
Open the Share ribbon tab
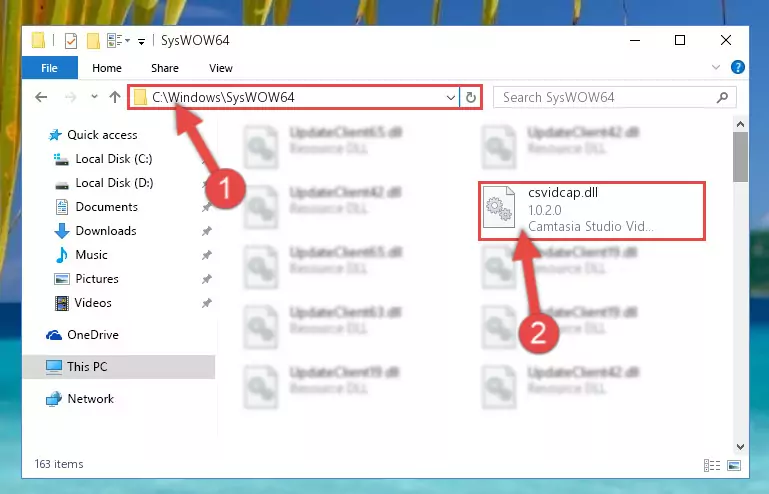[165, 68]
